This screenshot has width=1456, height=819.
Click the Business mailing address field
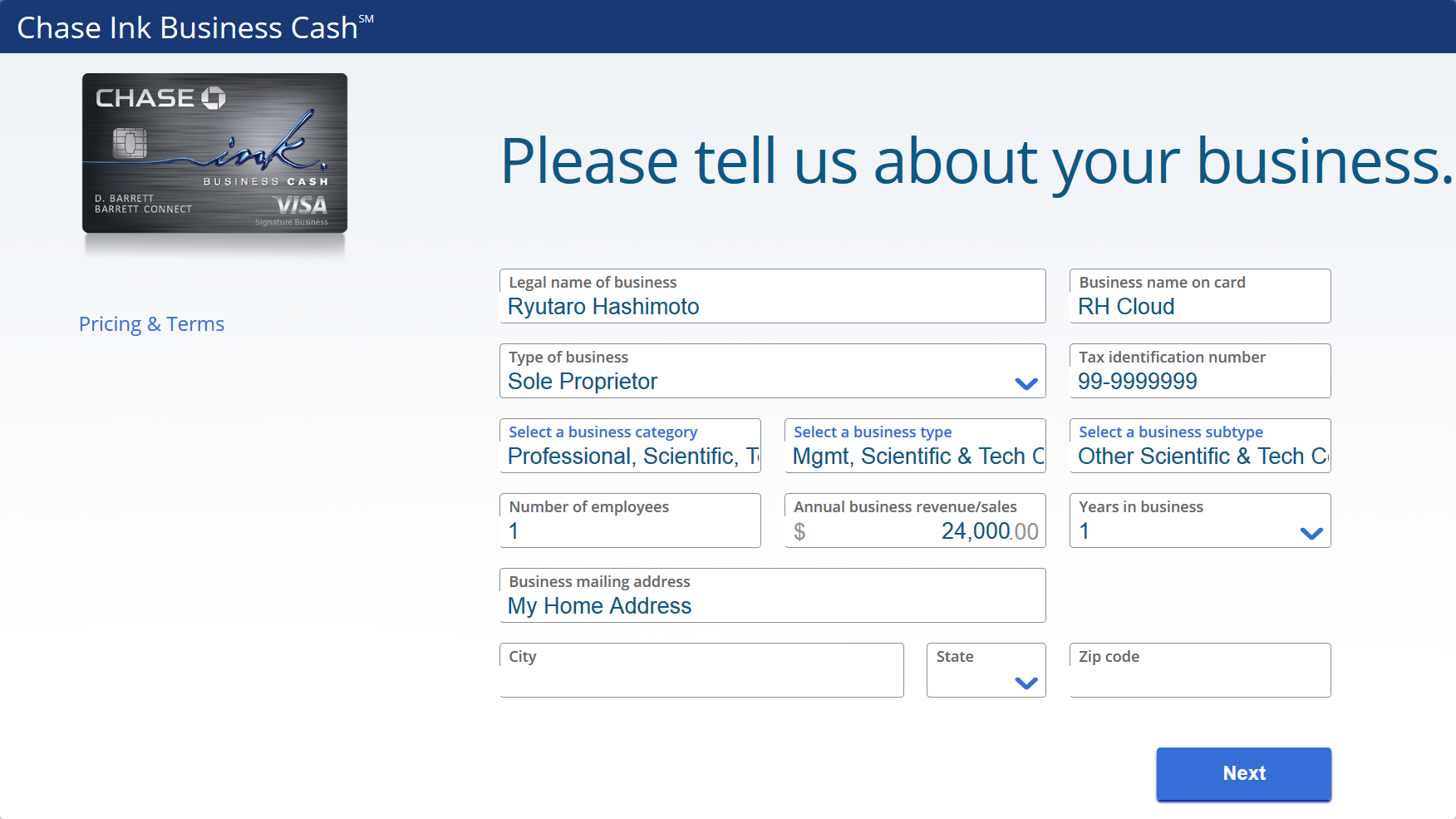click(x=772, y=595)
